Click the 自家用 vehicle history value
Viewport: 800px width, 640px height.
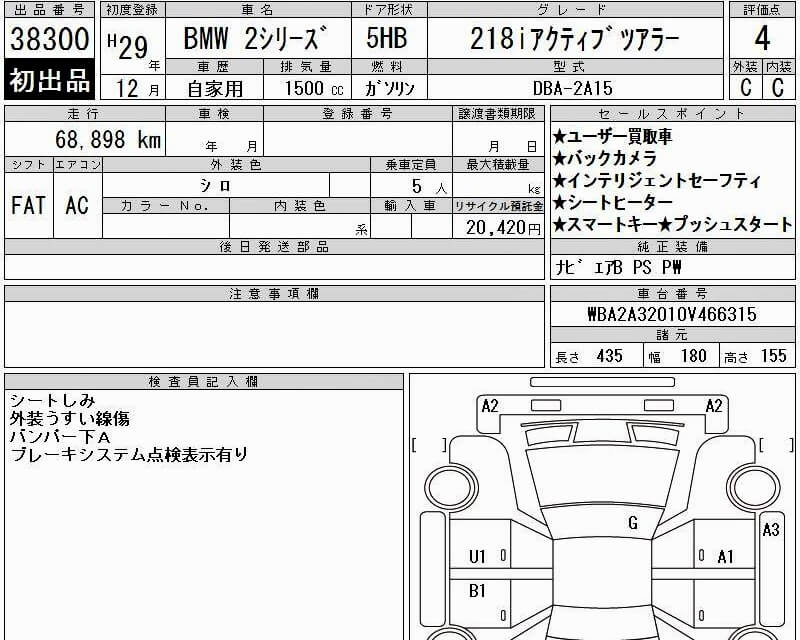[x=215, y=89]
